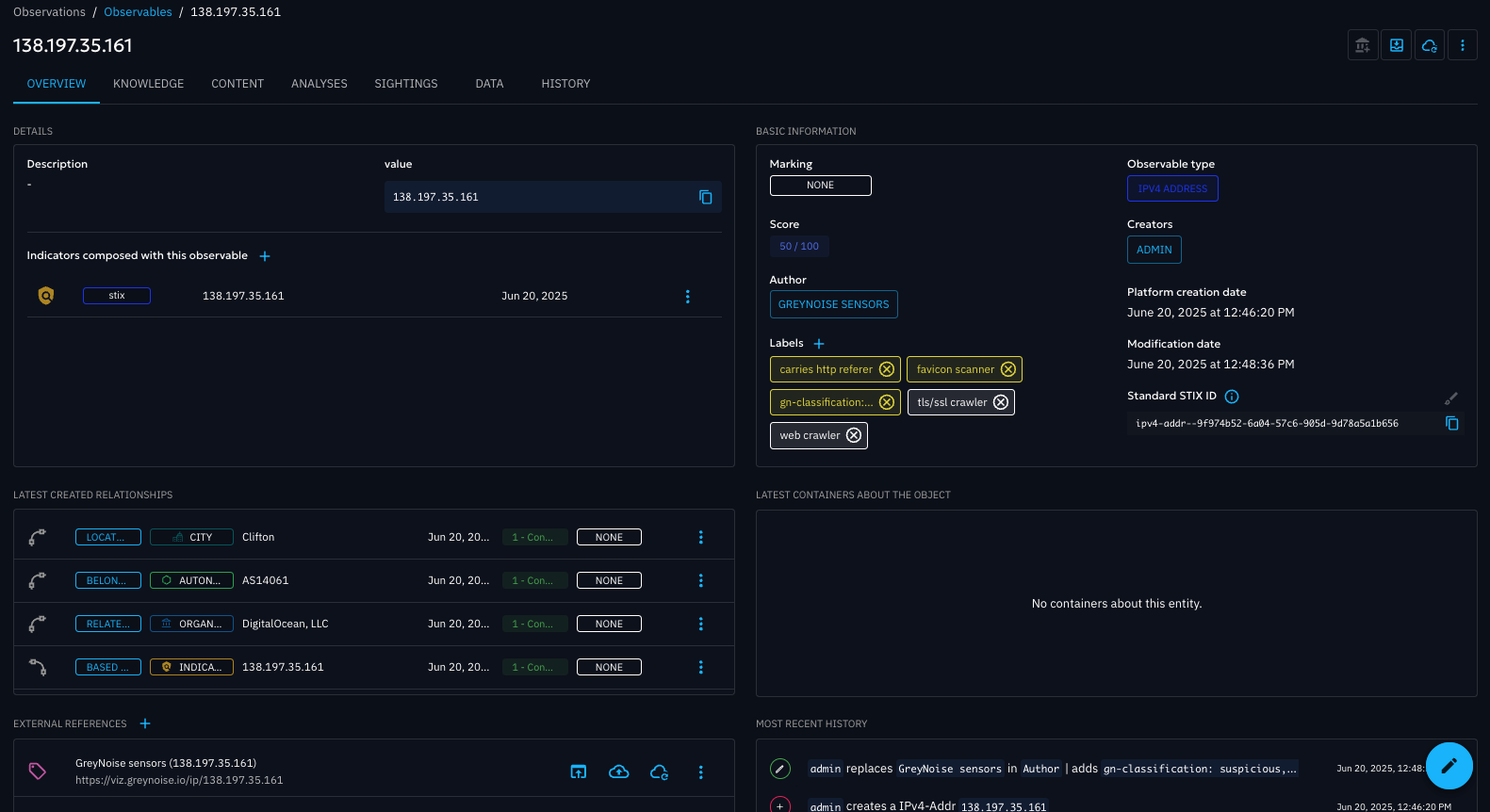Add an indicator composed with this observable
1490x812 pixels.
coord(265,256)
